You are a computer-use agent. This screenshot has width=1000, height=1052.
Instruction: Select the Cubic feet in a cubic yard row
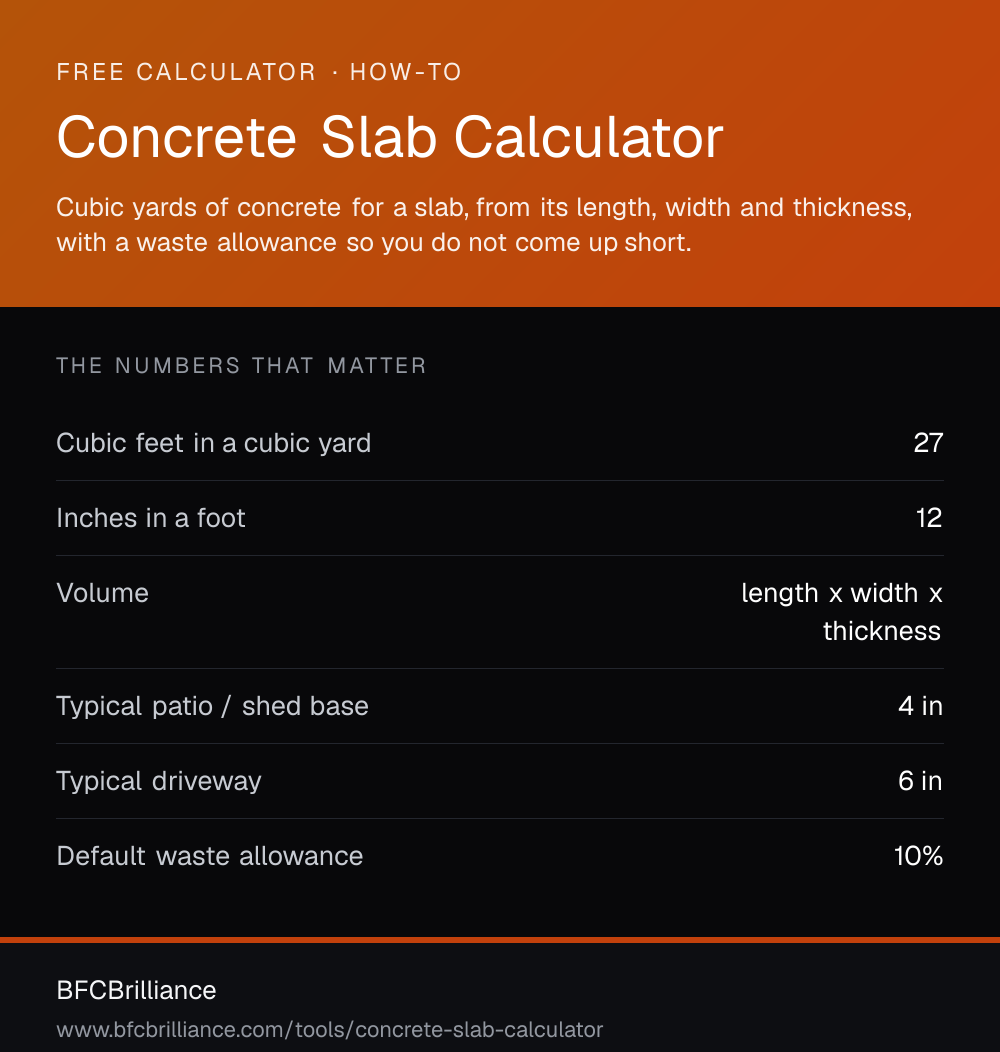click(x=500, y=443)
